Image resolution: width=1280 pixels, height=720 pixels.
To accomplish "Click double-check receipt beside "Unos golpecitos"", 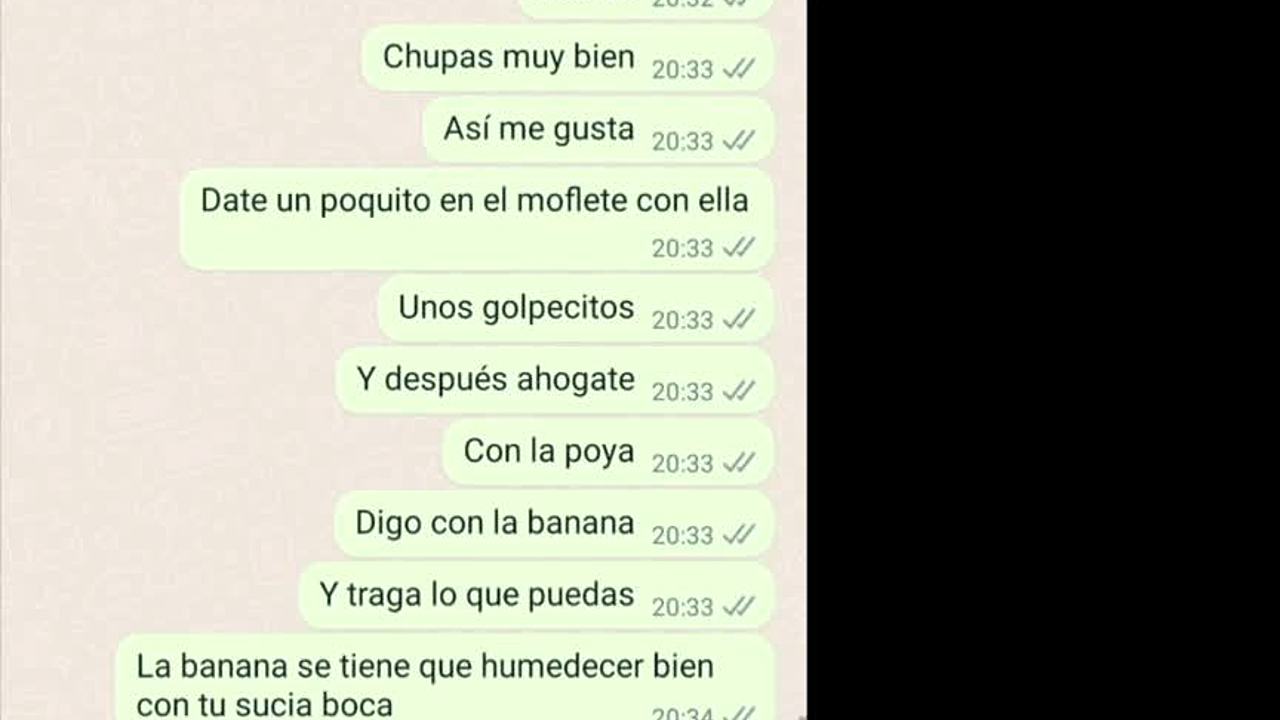I will (738, 319).
